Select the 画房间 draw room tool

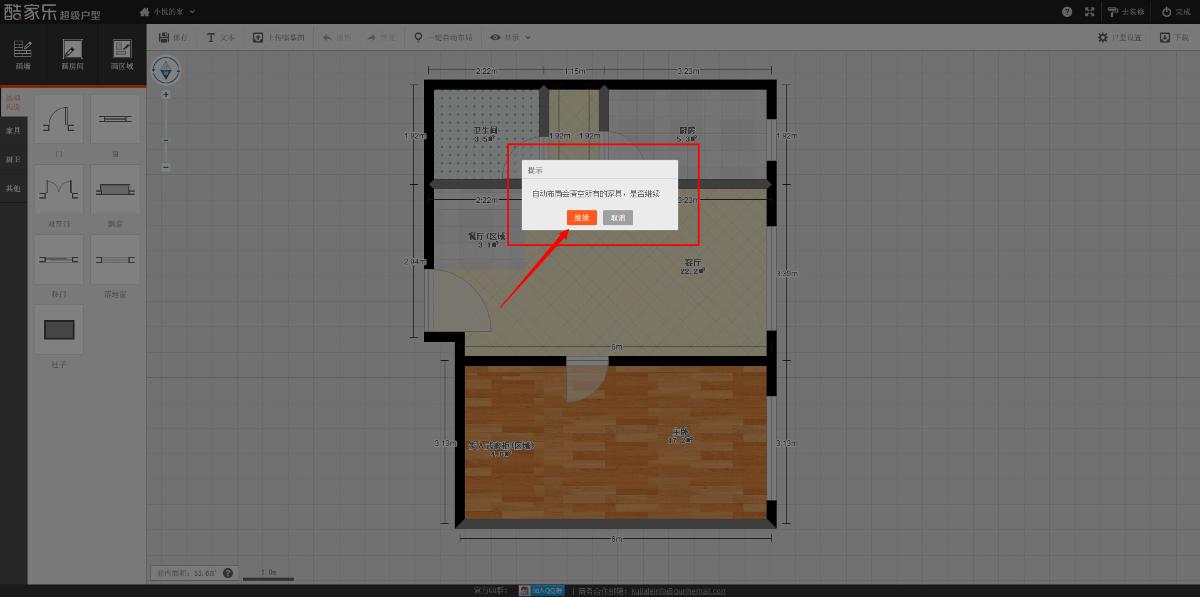[x=72, y=54]
